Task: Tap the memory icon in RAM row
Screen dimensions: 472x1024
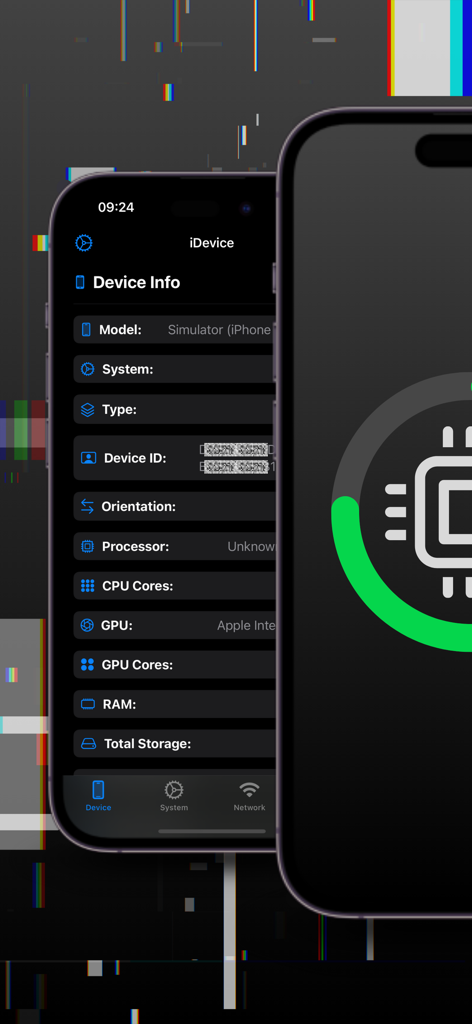Action: 88,705
